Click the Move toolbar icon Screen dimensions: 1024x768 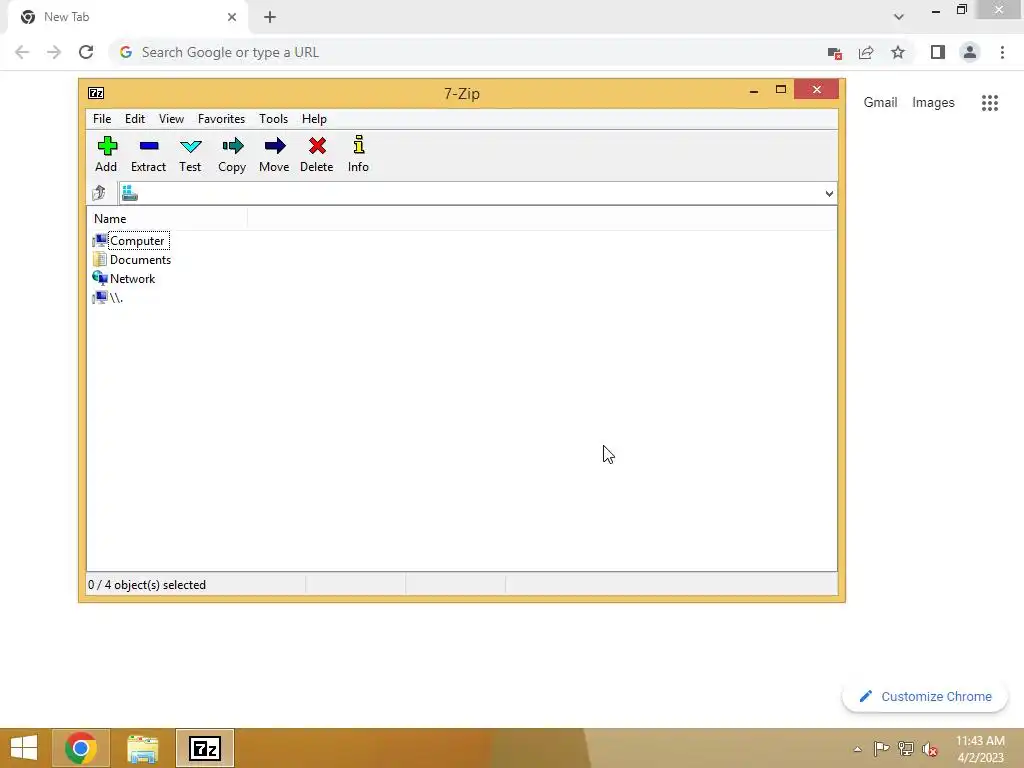pyautogui.click(x=274, y=155)
